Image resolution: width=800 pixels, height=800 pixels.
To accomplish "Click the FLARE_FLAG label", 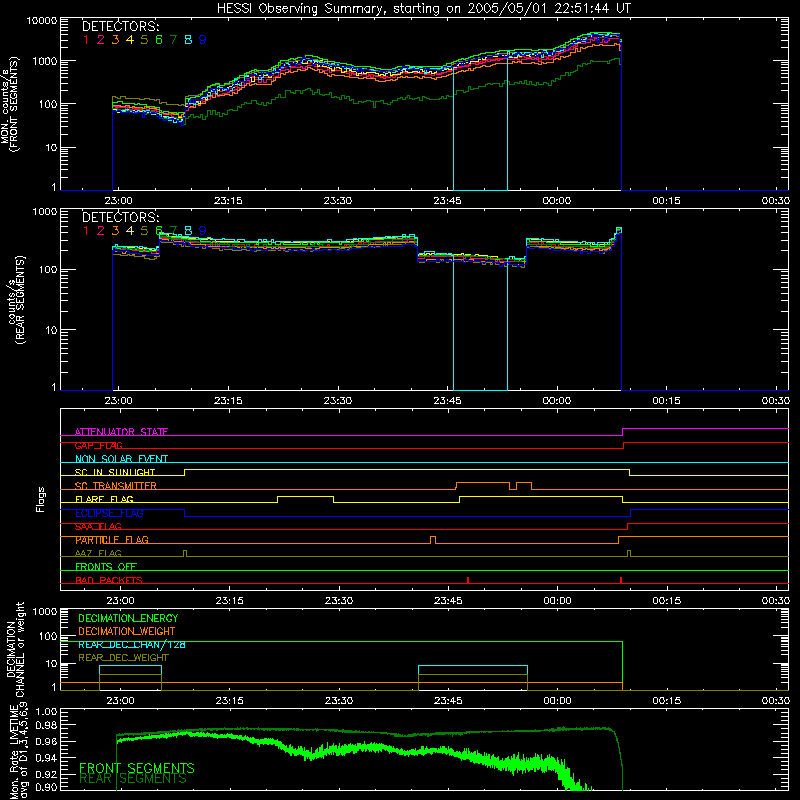I will pos(104,499).
